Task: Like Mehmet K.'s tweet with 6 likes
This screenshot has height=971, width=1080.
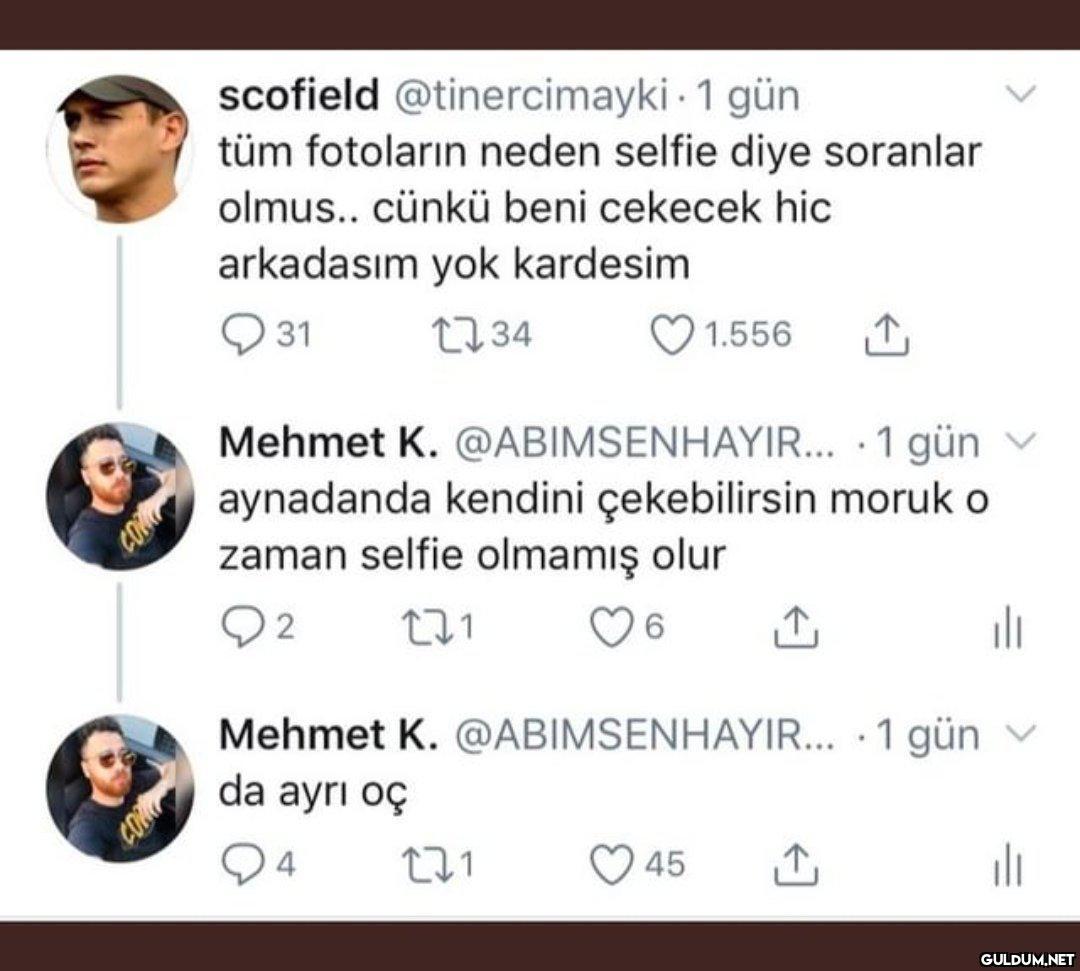Action: 608,627
